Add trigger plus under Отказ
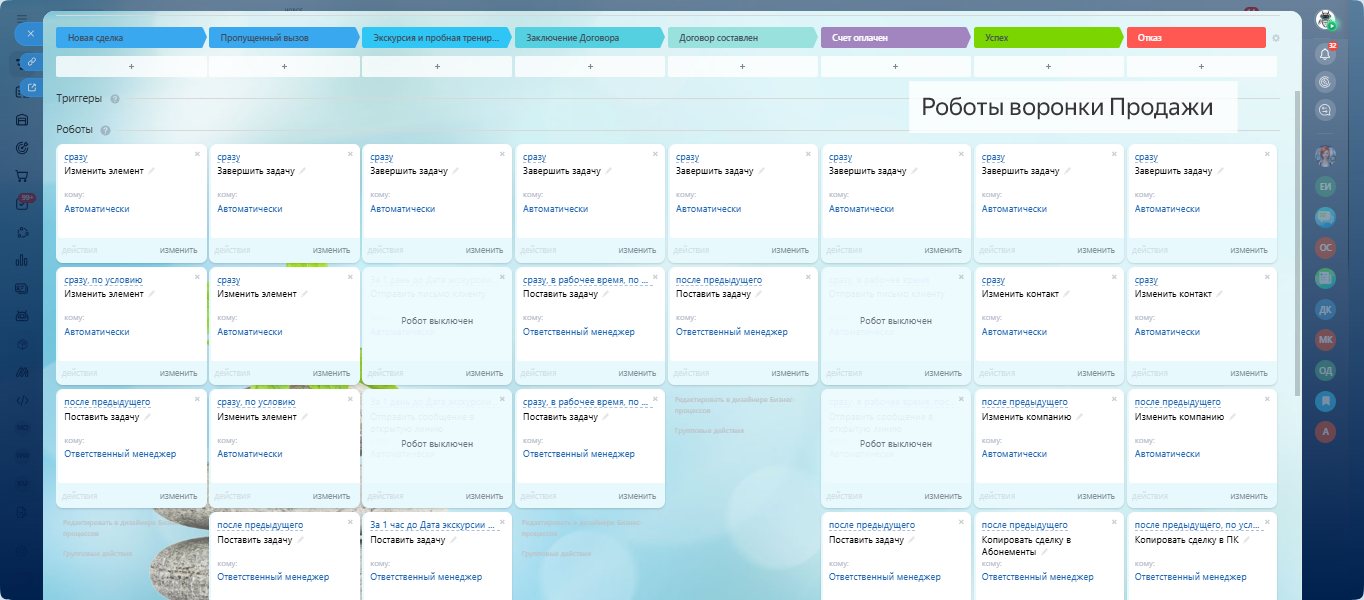Image resolution: width=1364 pixels, height=600 pixels. pos(1202,66)
